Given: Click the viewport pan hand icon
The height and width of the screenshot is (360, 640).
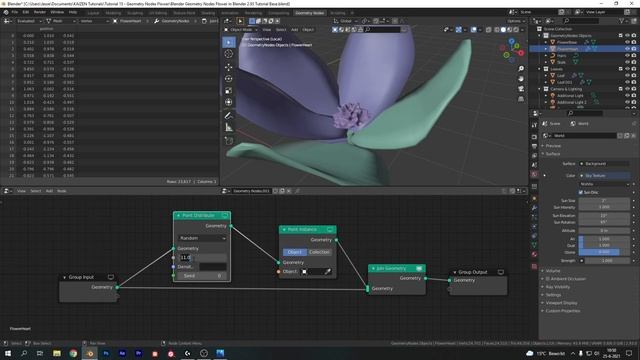Looking at the screenshot, I should pos(521,78).
